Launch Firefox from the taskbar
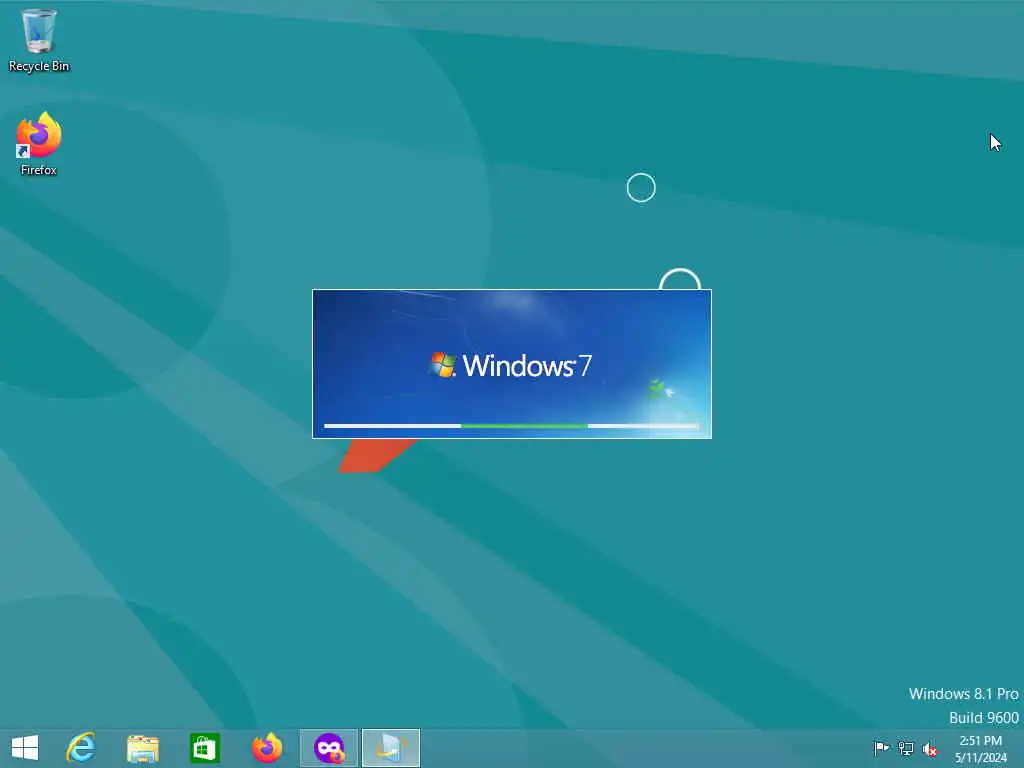The width and height of the screenshot is (1024, 768). 266,748
